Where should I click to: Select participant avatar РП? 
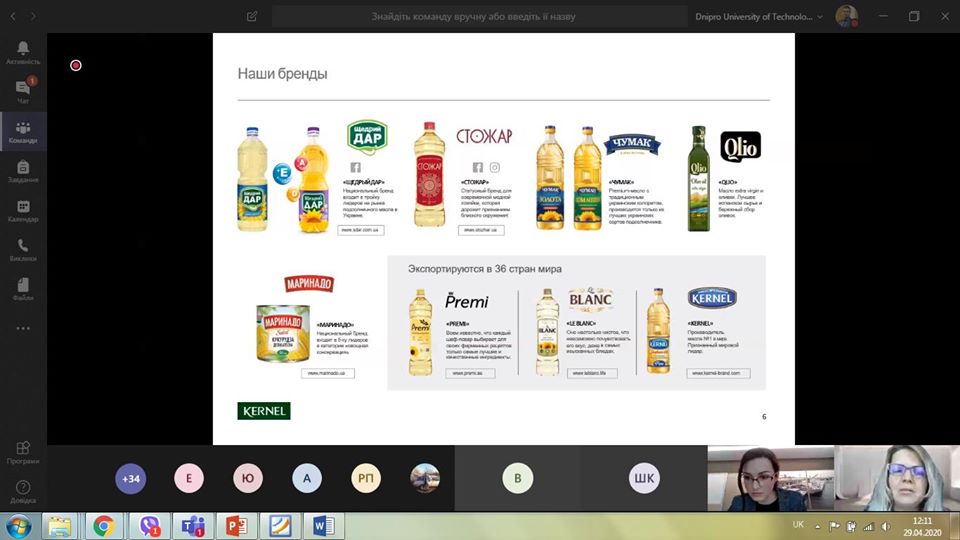pos(366,478)
